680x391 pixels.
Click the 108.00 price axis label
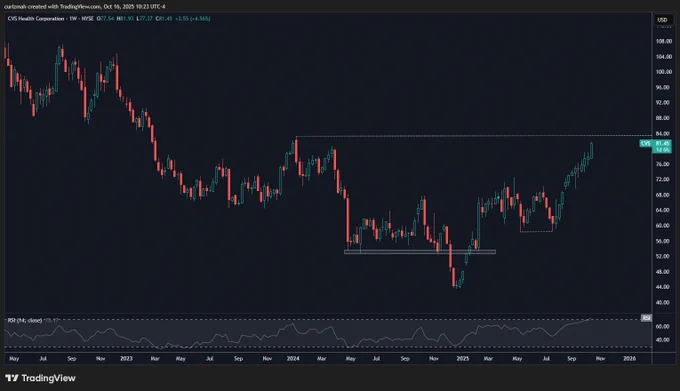coord(664,42)
